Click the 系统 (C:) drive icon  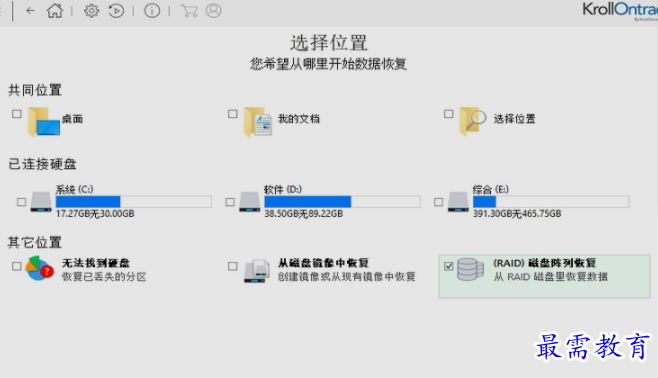[41, 202]
